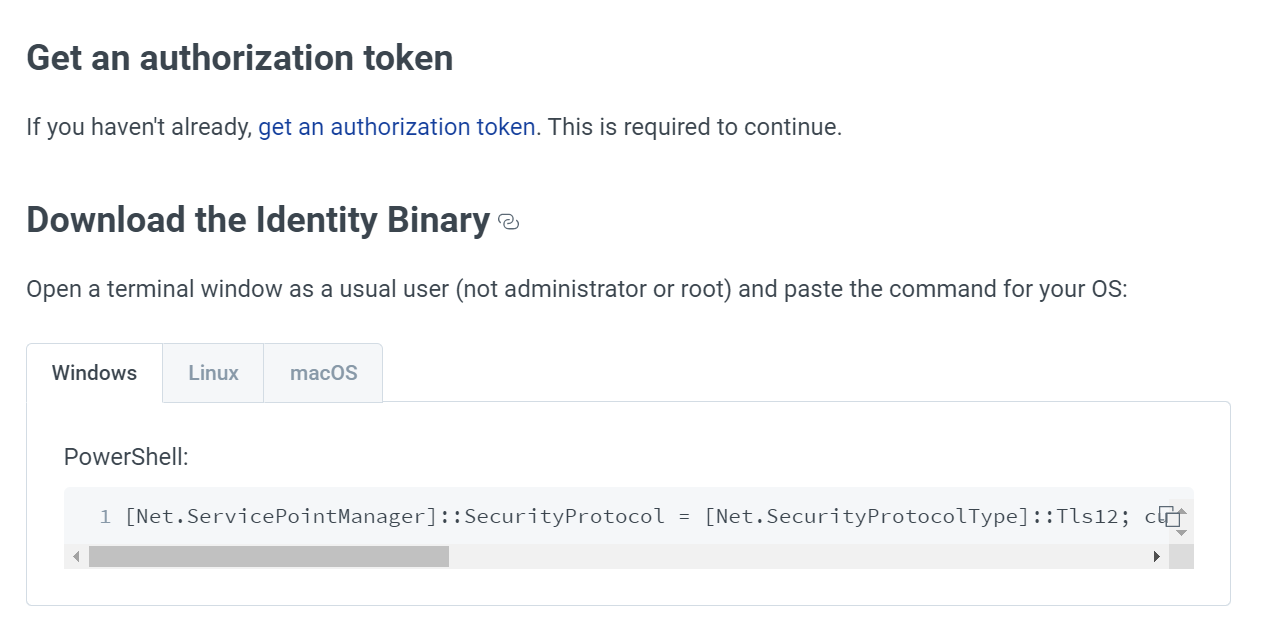The width and height of the screenshot is (1265, 627).
Task: Click the Get an authorization token heading
Action: coord(240,58)
